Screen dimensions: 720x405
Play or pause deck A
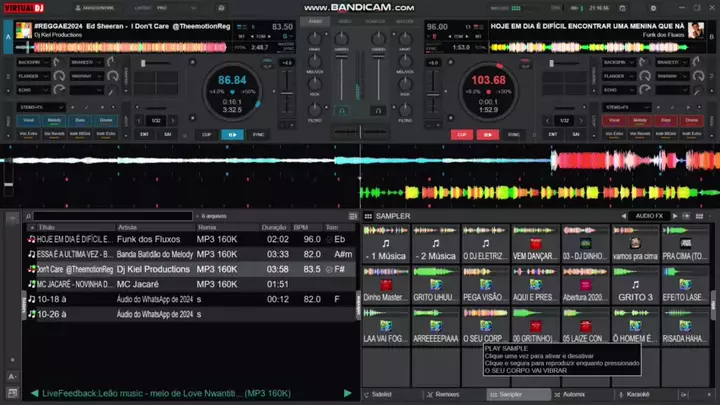click(x=232, y=135)
